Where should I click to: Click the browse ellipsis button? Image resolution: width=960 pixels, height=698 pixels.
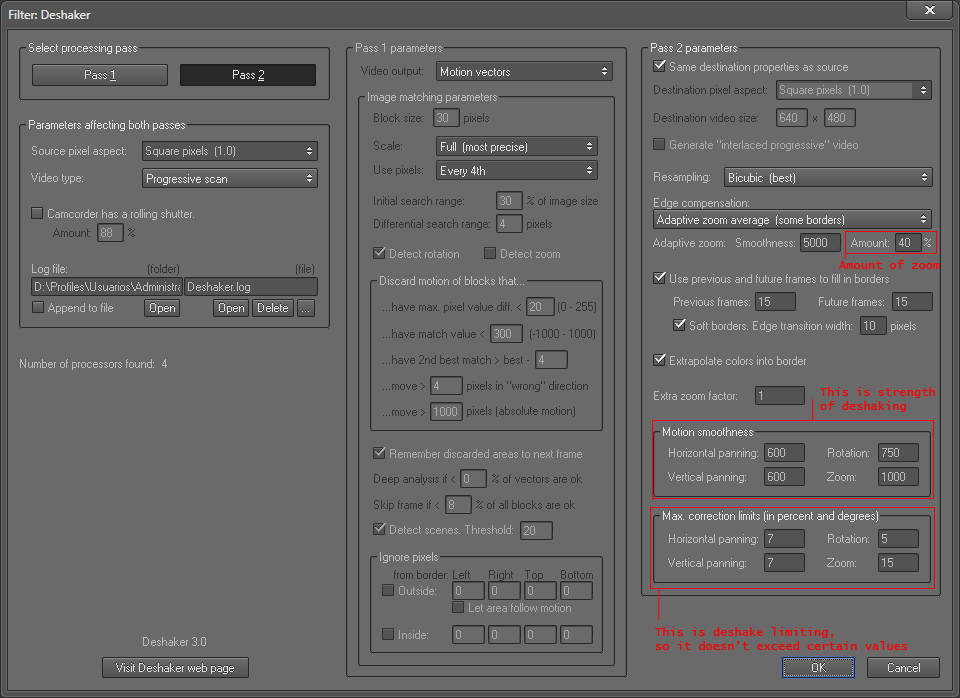tap(306, 308)
